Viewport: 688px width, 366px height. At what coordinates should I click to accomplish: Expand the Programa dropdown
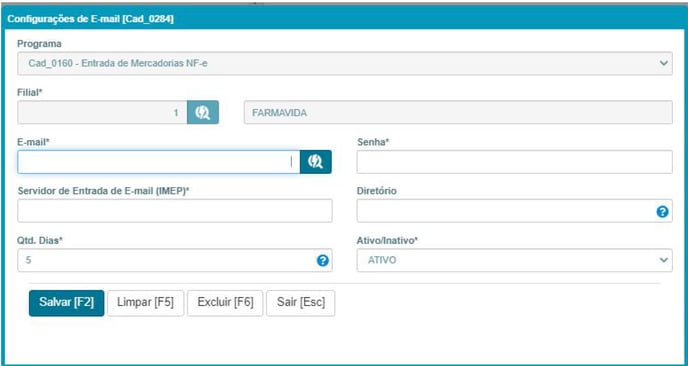point(345,63)
